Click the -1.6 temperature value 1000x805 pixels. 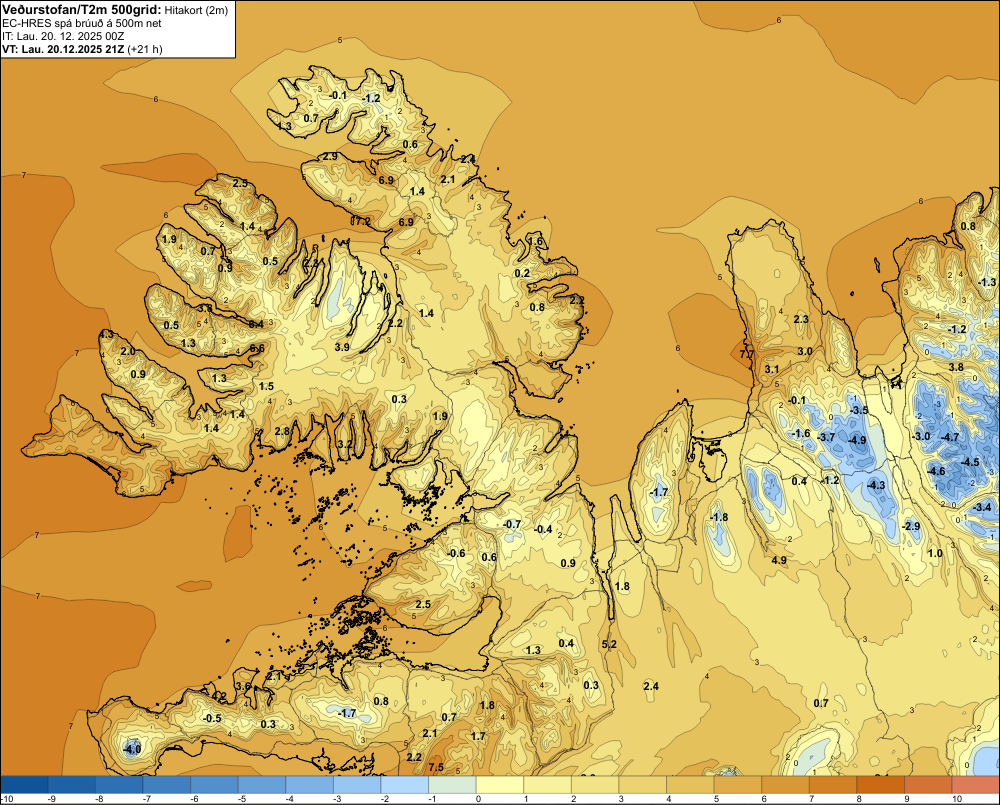click(801, 433)
